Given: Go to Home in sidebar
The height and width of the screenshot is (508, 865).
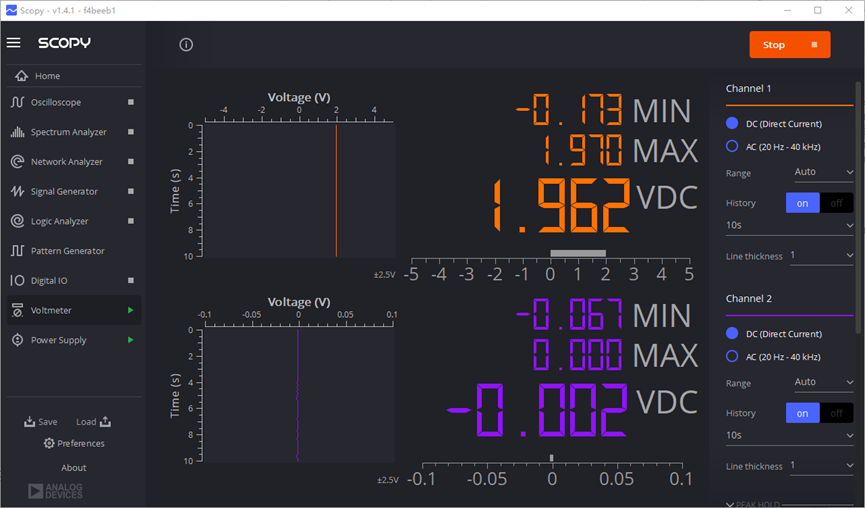Looking at the screenshot, I should pyautogui.click(x=74, y=76).
